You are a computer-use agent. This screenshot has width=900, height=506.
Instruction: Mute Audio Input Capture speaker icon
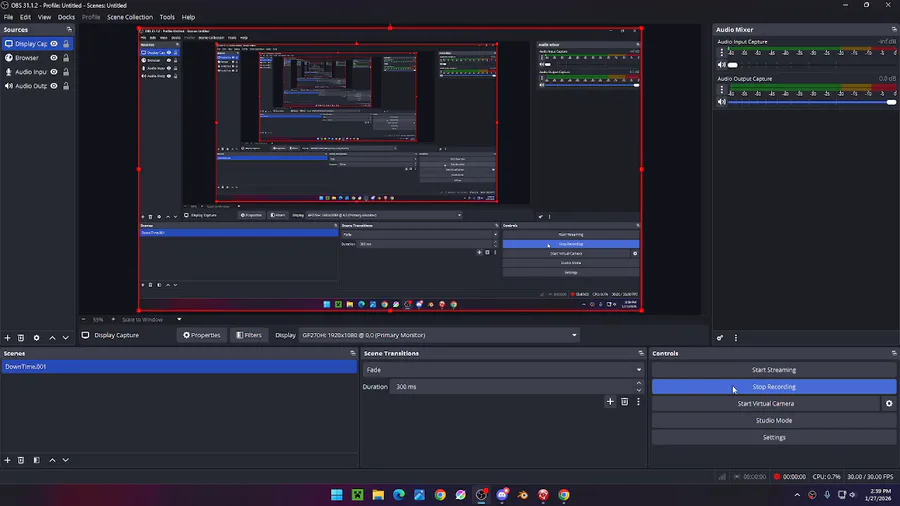tap(721, 65)
